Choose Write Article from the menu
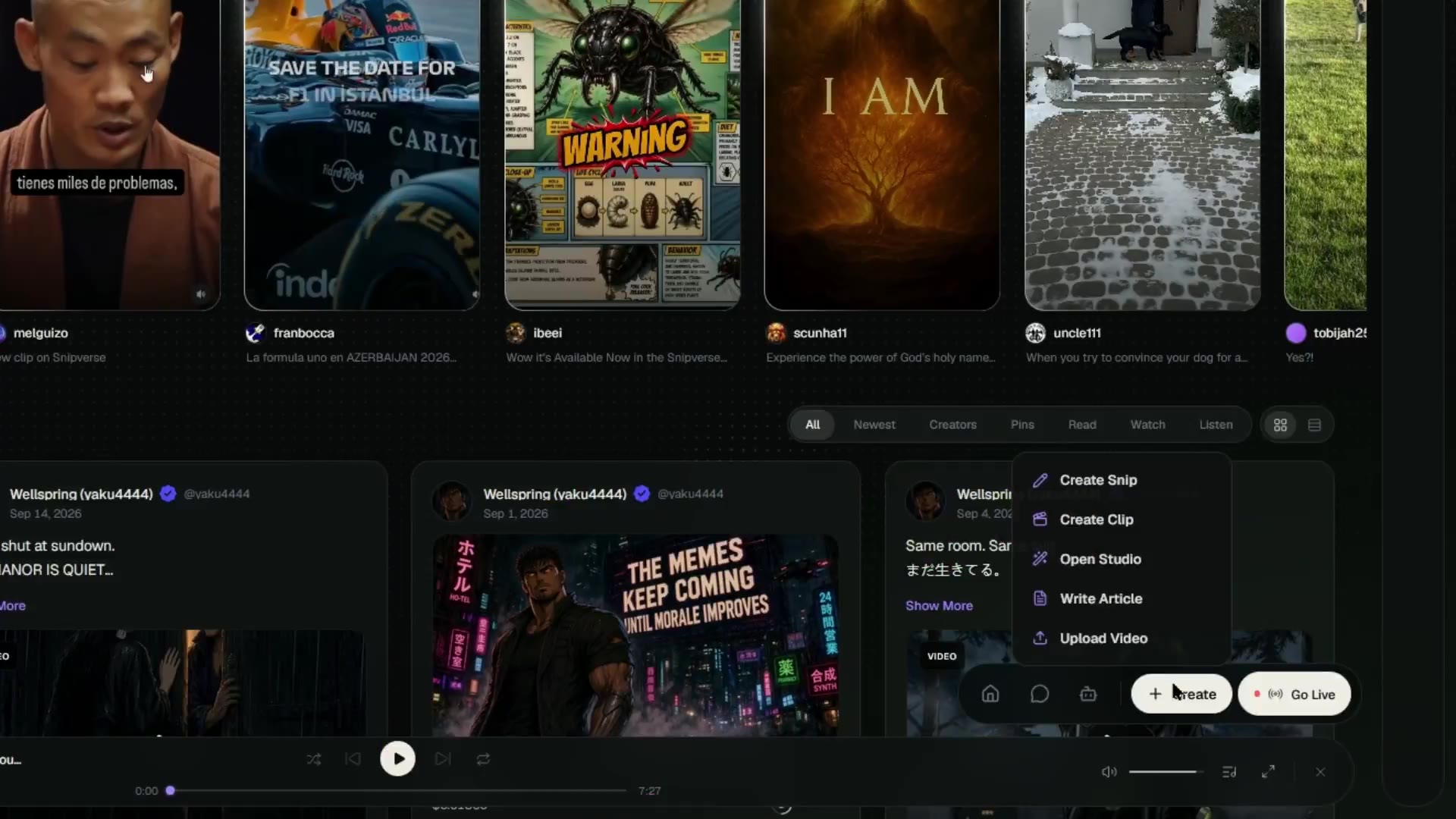1456x819 pixels. coord(1122,598)
